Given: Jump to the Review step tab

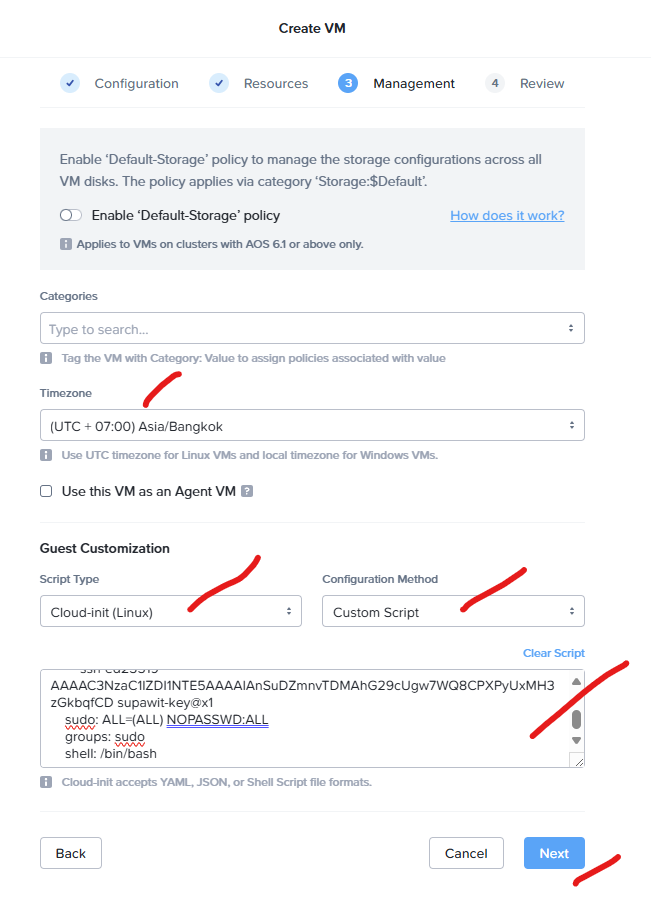Looking at the screenshot, I should 541,84.
